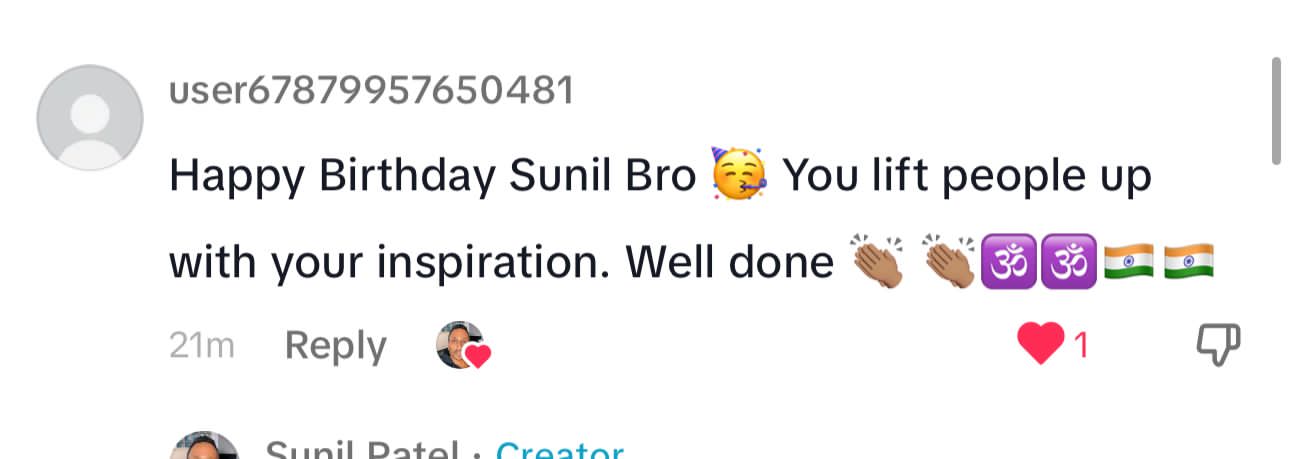Like the comment with the red heart
Viewport: 1290px width, 459px height.
click(1038, 346)
